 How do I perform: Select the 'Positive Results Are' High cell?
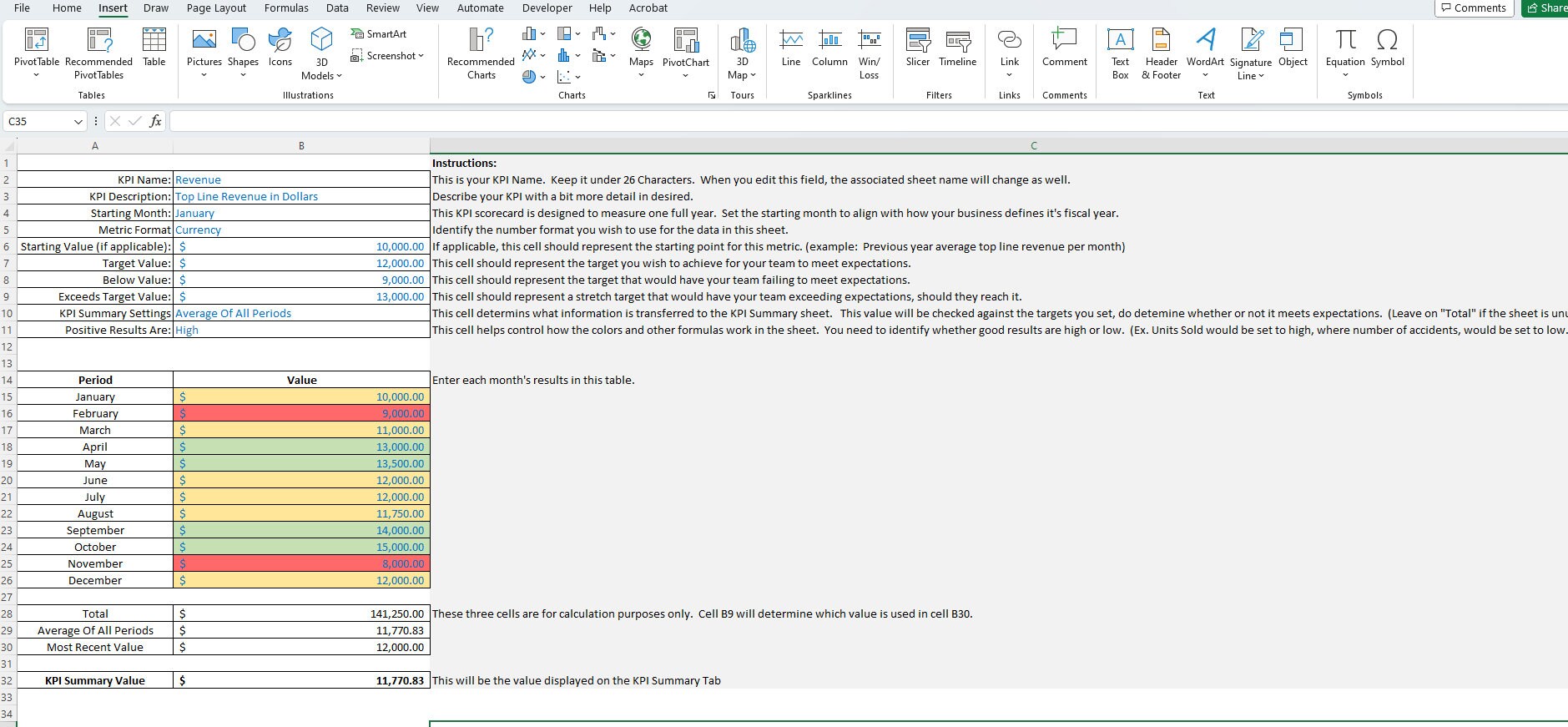(x=301, y=330)
